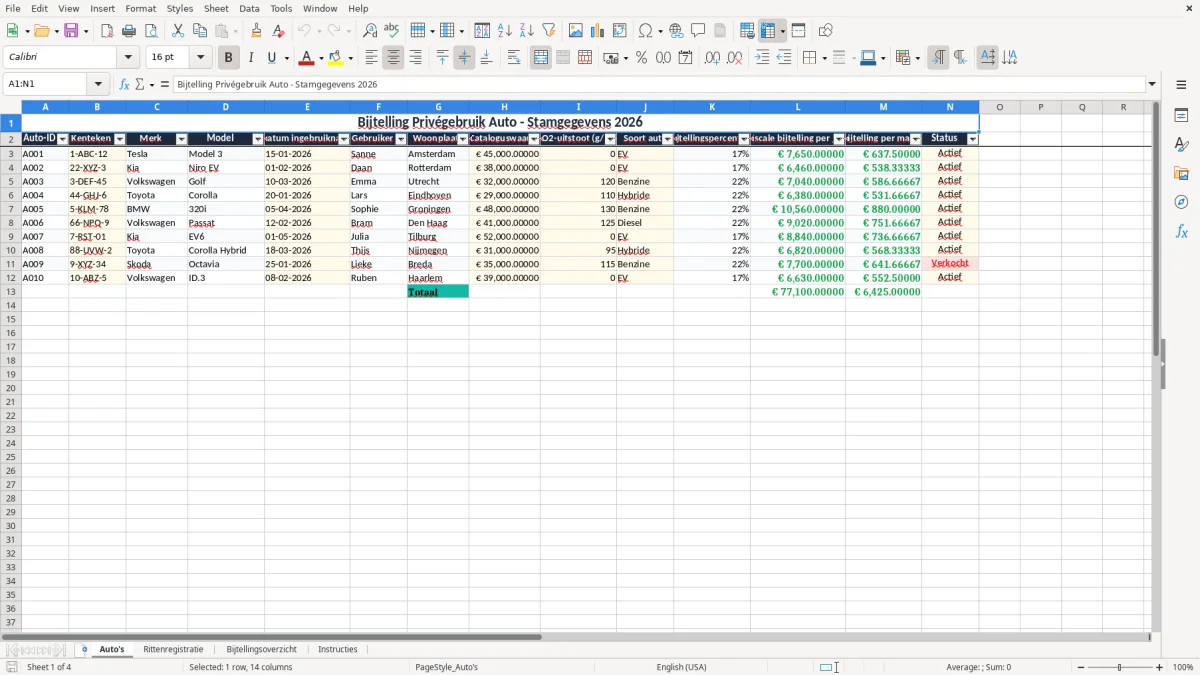
Task: Click Sort Descending icon
Action: point(526,31)
